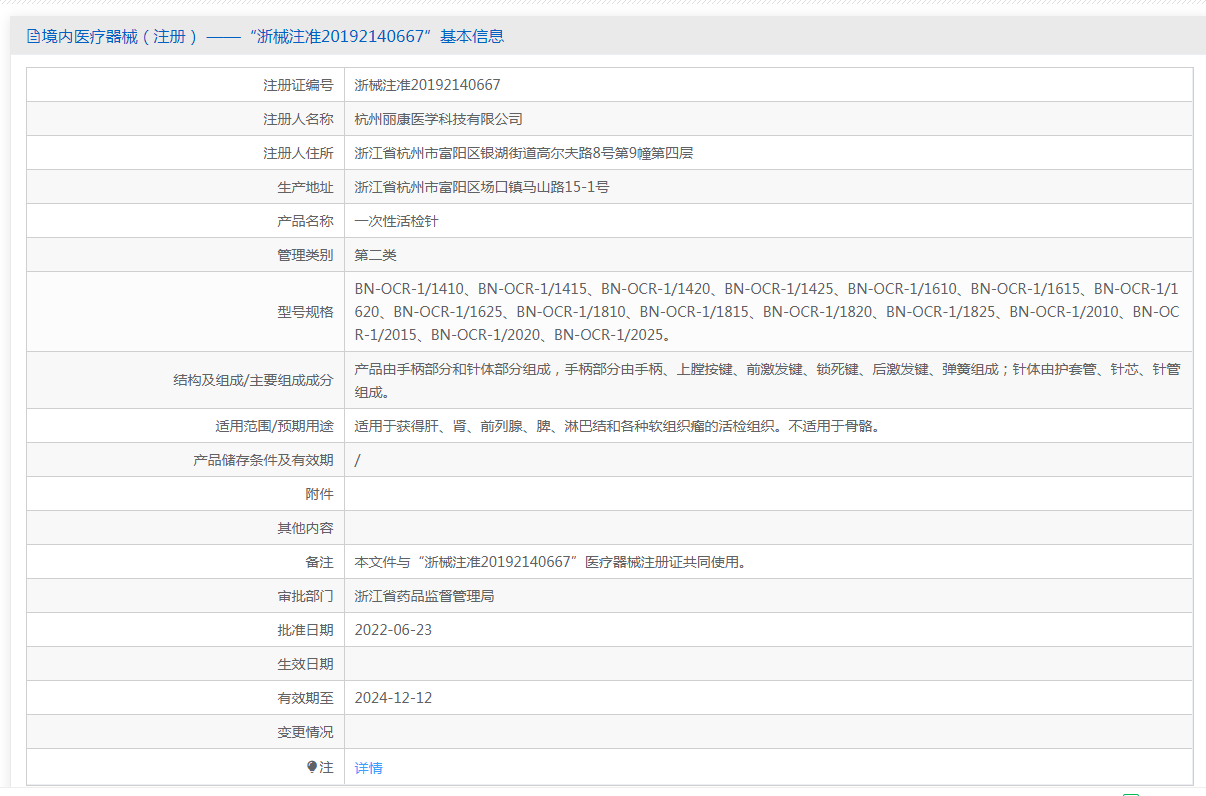
Task: Click the document icon before 境内医疗器械
Action: [x=34, y=37]
